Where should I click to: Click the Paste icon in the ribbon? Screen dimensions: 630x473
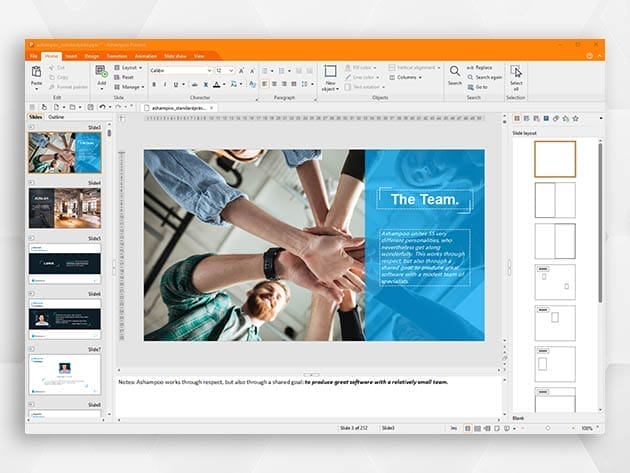tap(36, 72)
